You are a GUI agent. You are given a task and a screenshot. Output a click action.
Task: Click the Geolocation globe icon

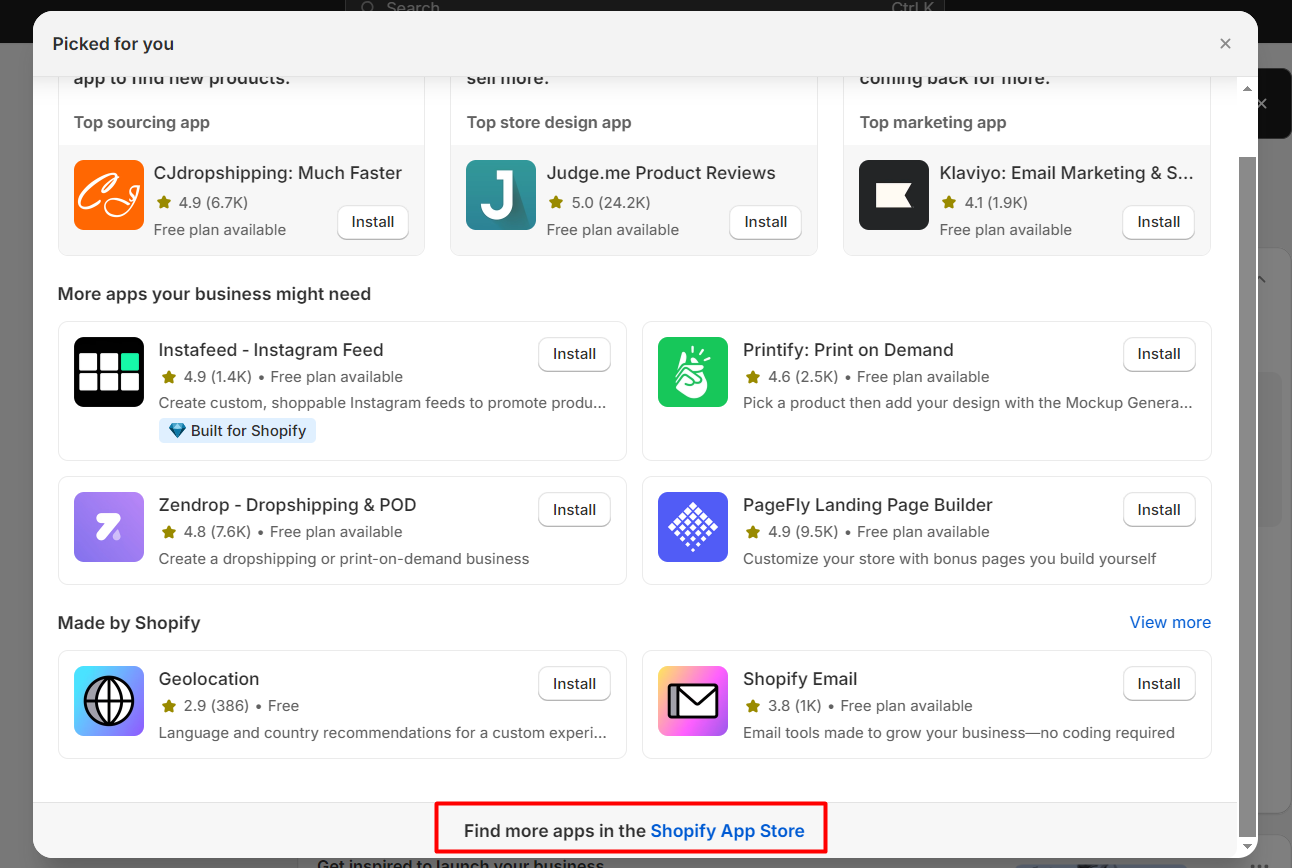109,701
